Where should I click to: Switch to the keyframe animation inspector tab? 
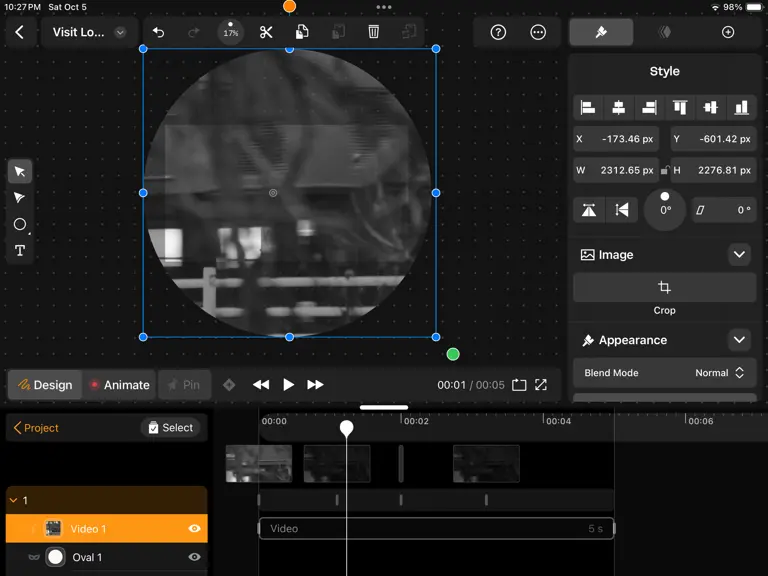coord(665,32)
